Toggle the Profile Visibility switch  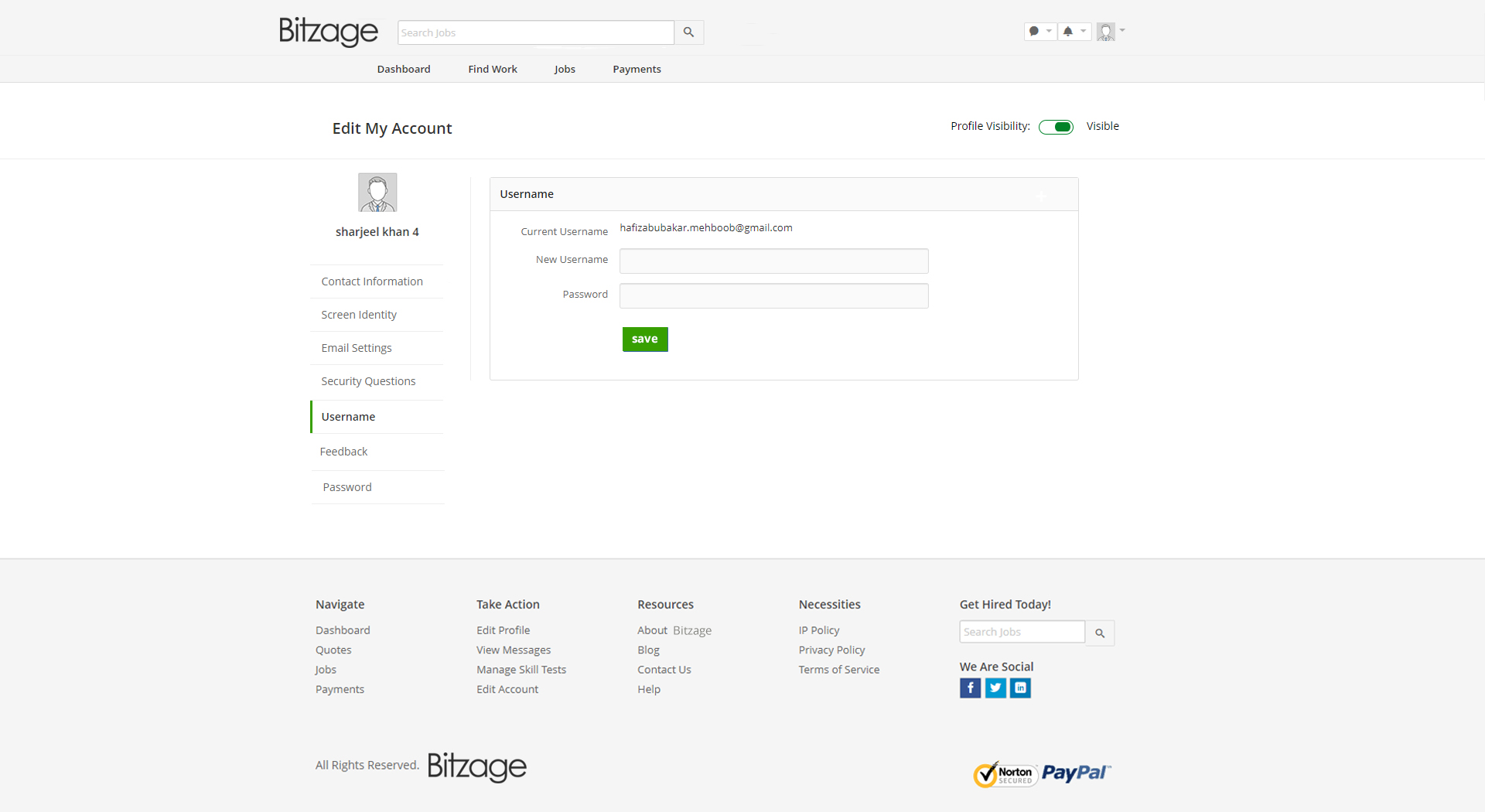[x=1056, y=127]
